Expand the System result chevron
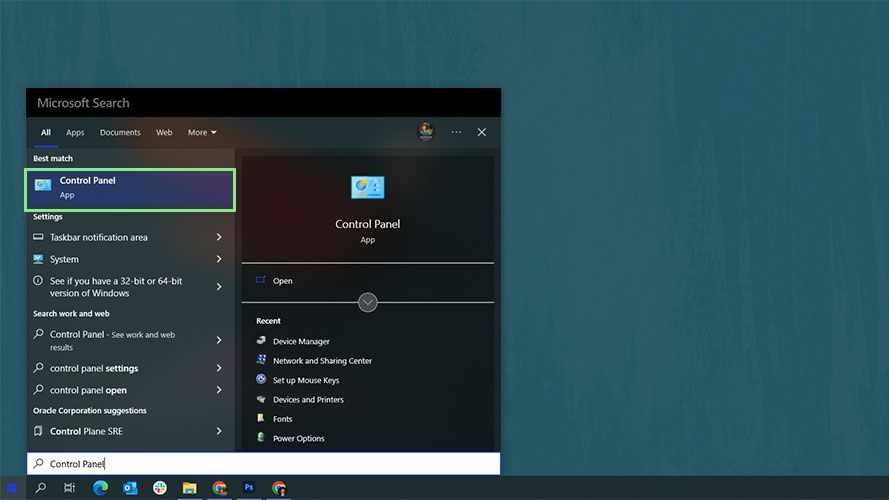The height and width of the screenshot is (500, 889). click(x=219, y=259)
